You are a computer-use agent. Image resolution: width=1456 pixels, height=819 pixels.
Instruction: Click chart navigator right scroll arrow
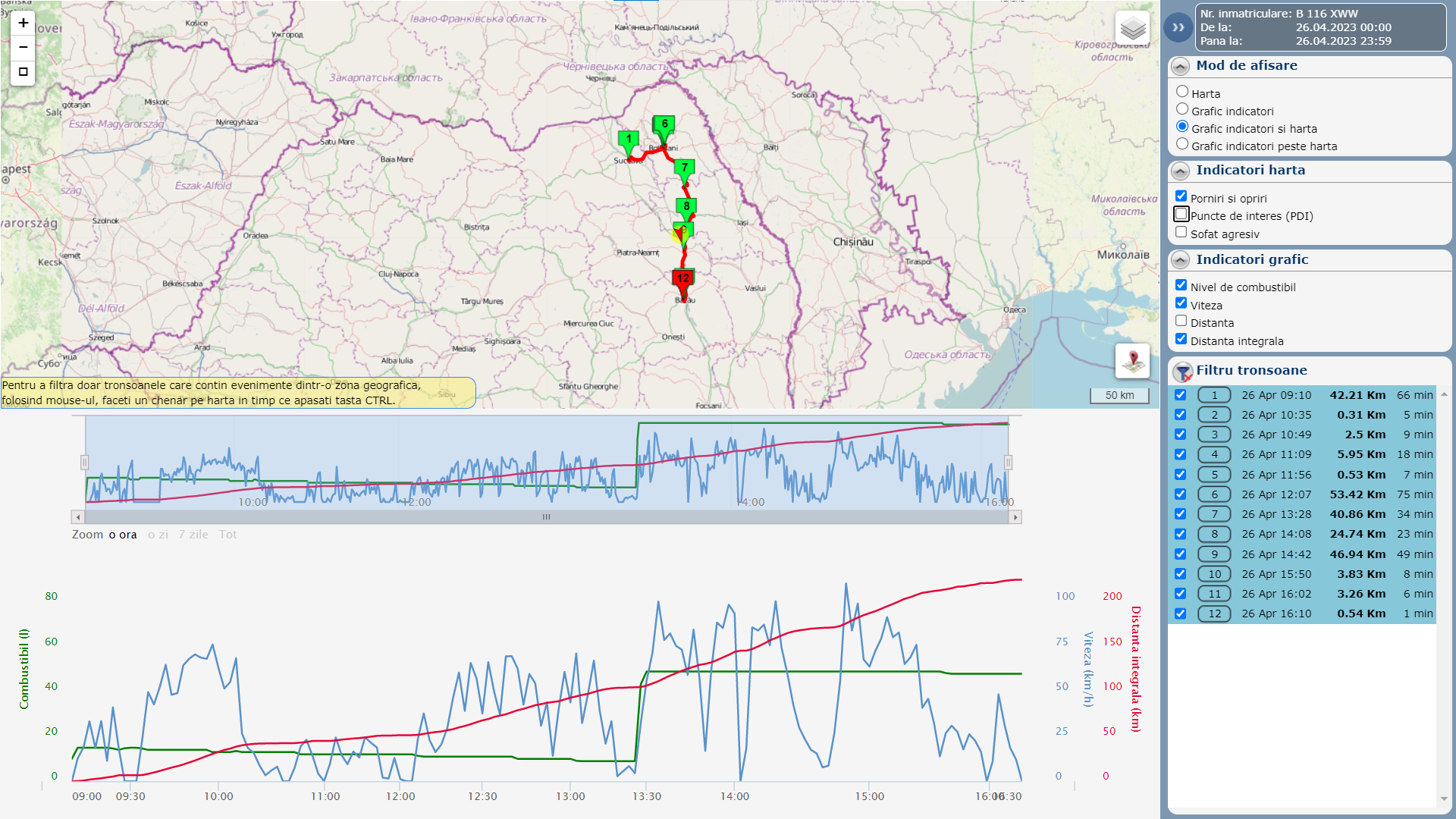[x=1015, y=517]
